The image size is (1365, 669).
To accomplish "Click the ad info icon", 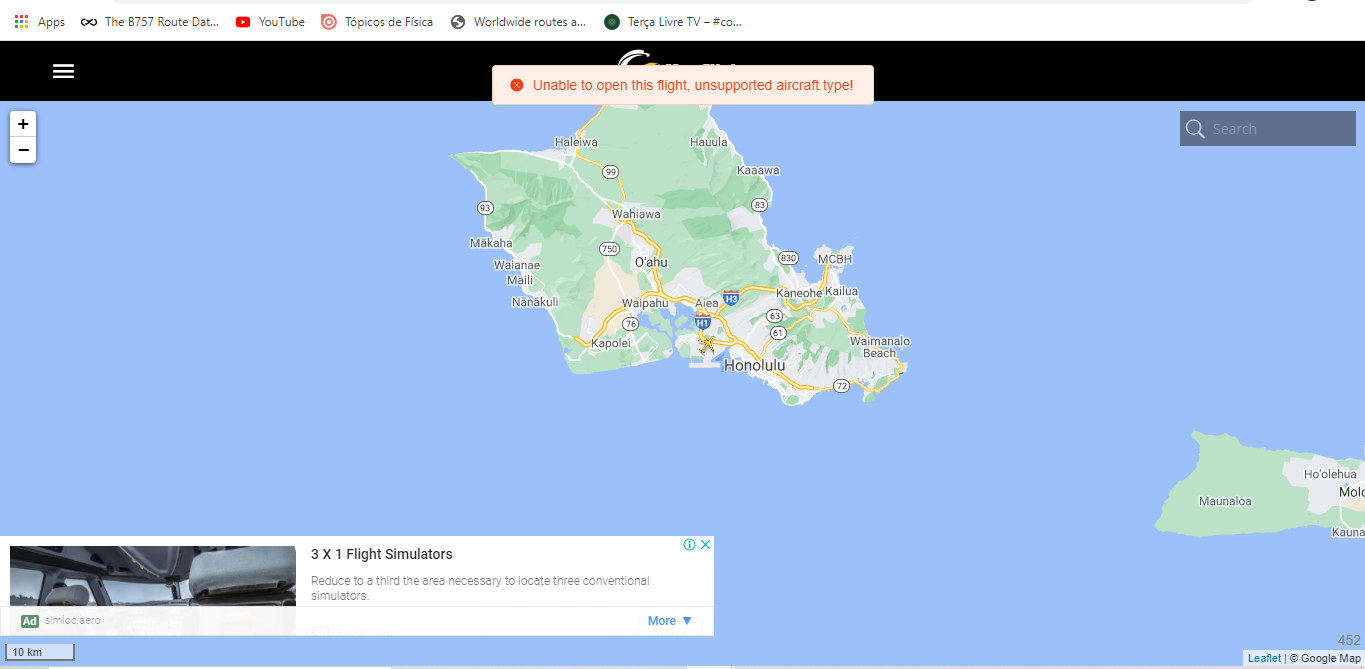I will pos(689,545).
